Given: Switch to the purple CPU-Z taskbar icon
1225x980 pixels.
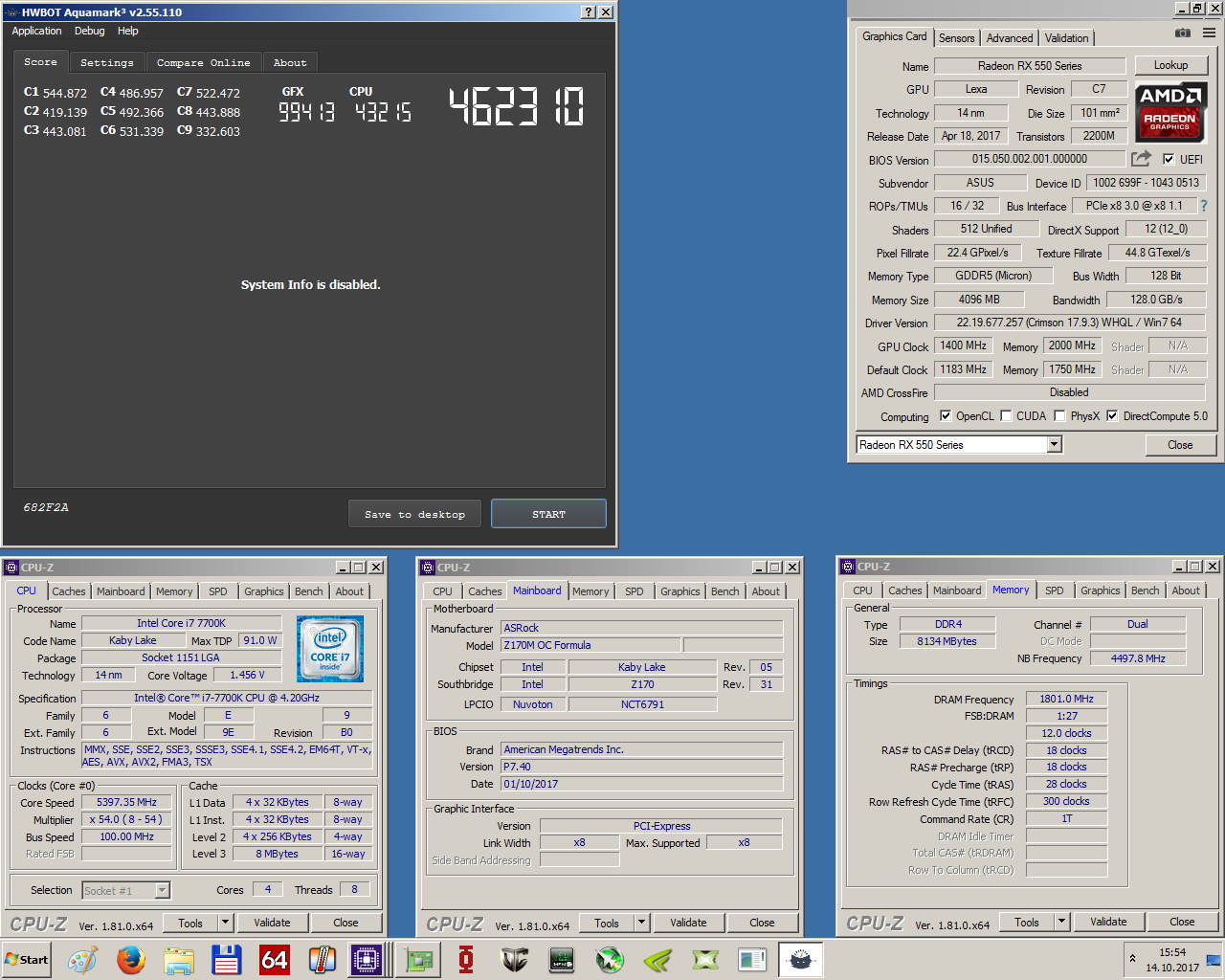Looking at the screenshot, I should (367, 959).
